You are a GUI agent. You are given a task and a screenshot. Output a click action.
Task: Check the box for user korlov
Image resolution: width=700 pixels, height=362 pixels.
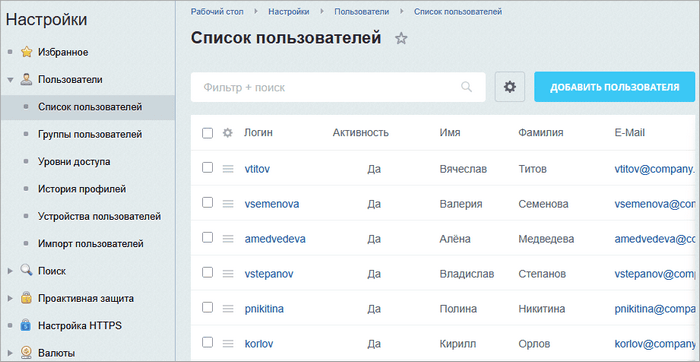coord(207,342)
